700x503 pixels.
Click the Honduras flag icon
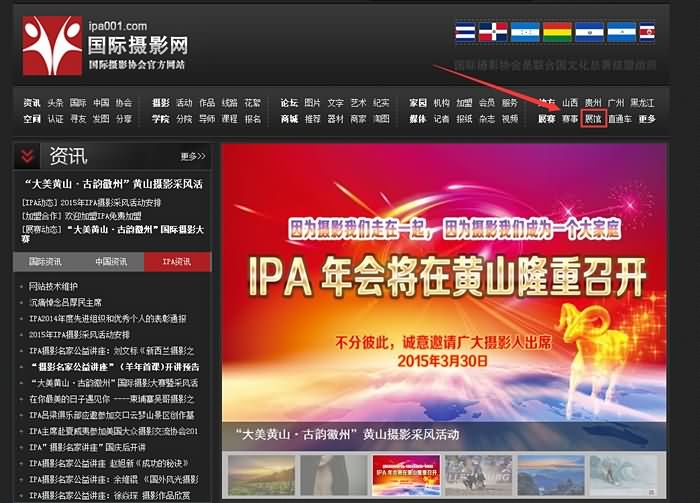525,32
